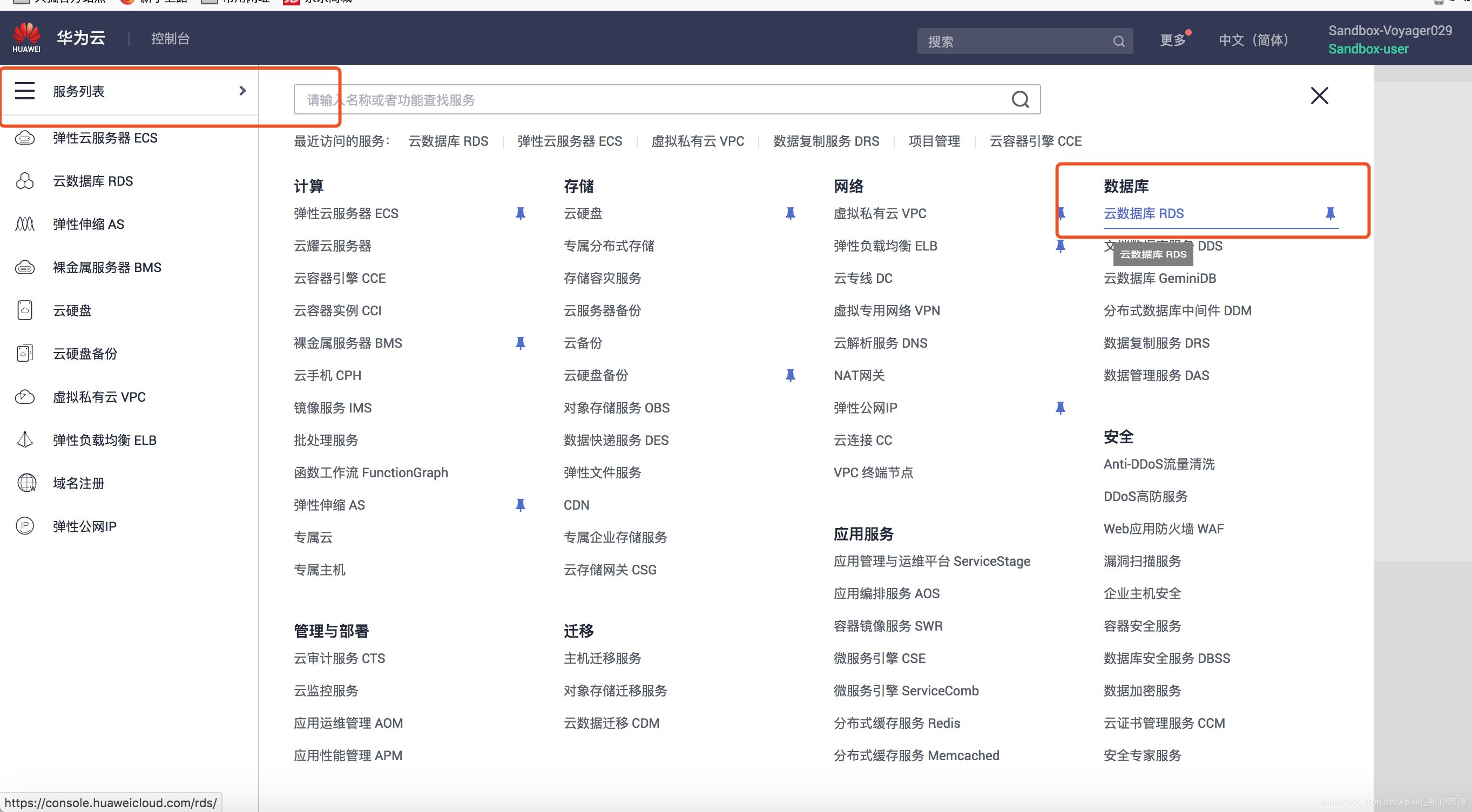1472x812 pixels.
Task: Open recently visited 虚拟私有云 VPC
Action: pos(698,141)
